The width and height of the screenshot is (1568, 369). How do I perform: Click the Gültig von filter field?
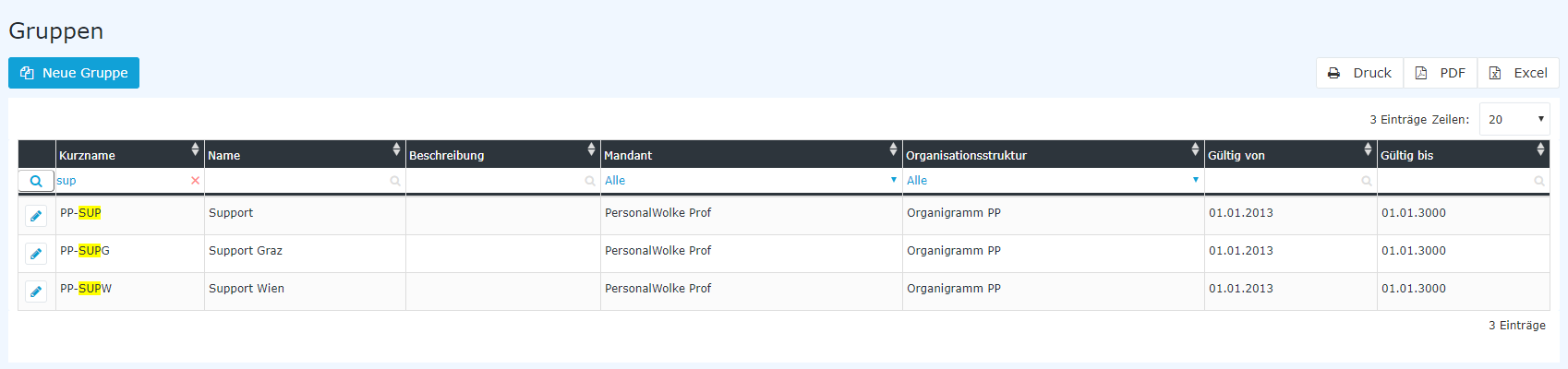pyautogui.click(x=1290, y=181)
